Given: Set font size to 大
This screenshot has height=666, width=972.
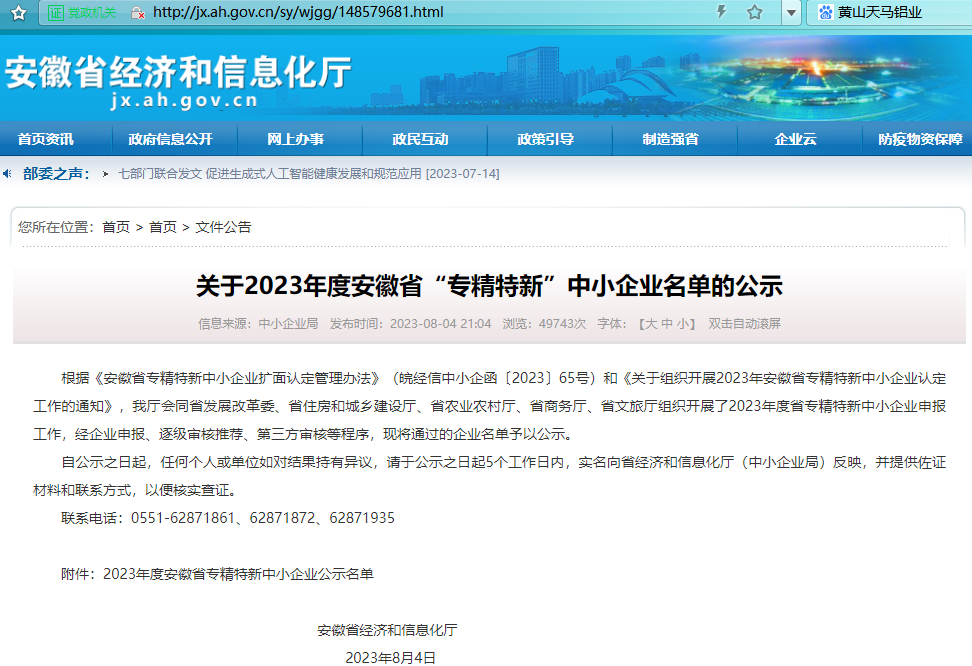Looking at the screenshot, I should pyautogui.click(x=651, y=324).
